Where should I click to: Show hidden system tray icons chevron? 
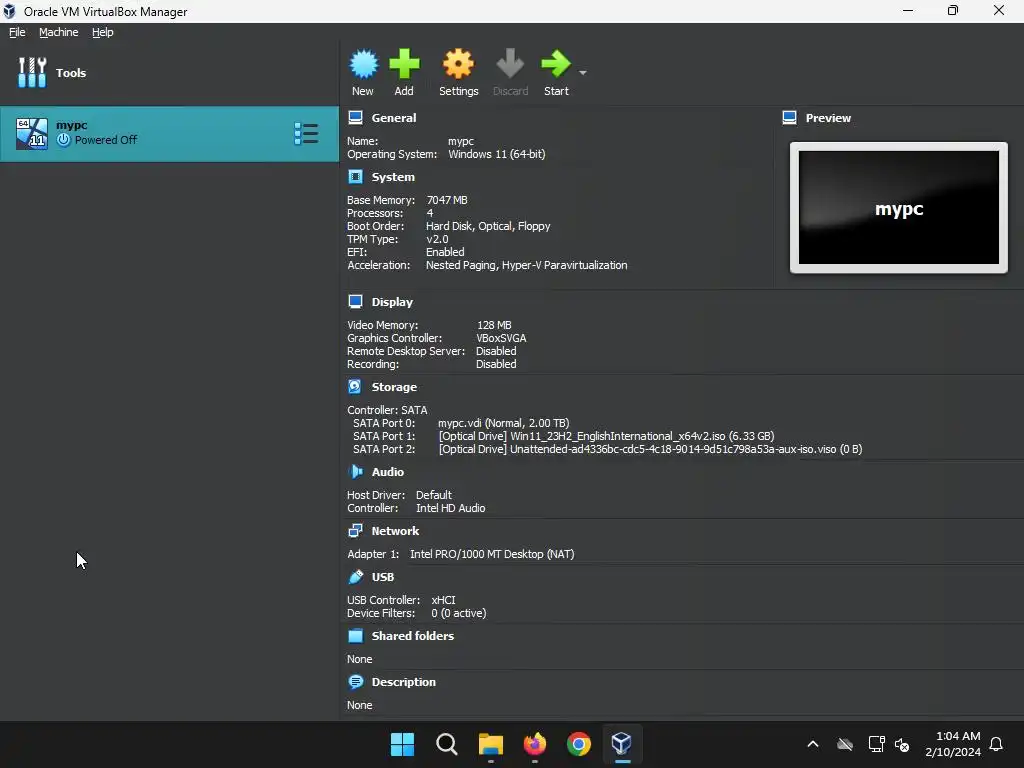point(813,744)
